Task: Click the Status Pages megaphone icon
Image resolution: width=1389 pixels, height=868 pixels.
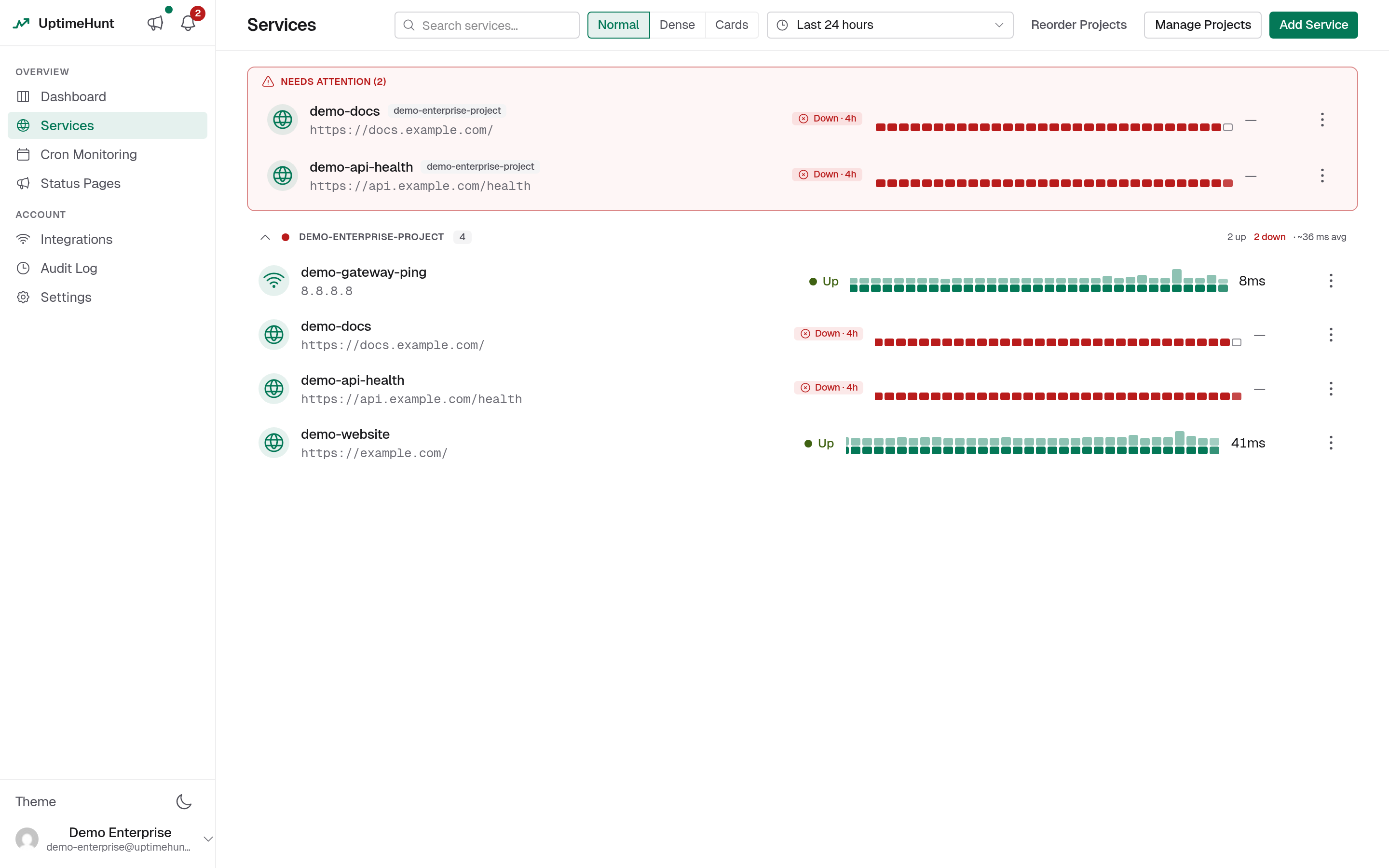Action: click(23, 183)
